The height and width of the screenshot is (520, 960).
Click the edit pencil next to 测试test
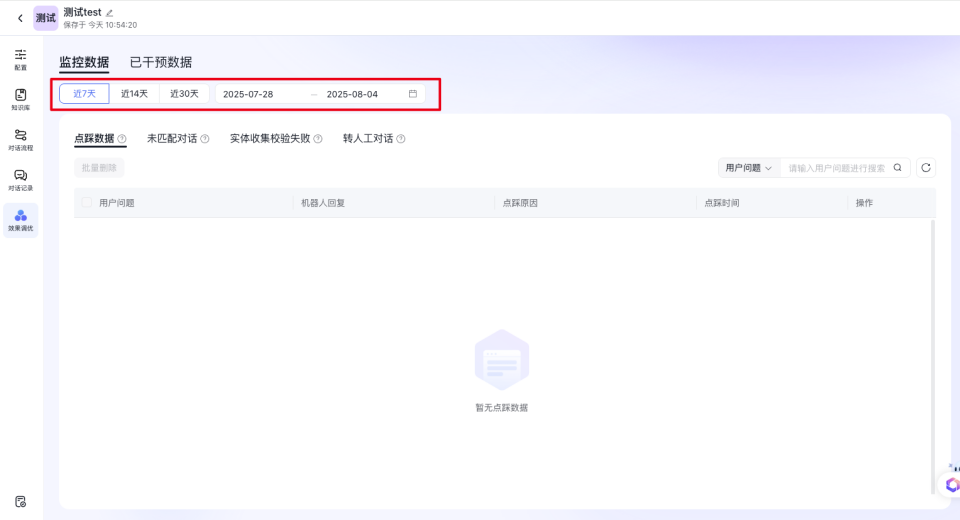tap(110, 12)
